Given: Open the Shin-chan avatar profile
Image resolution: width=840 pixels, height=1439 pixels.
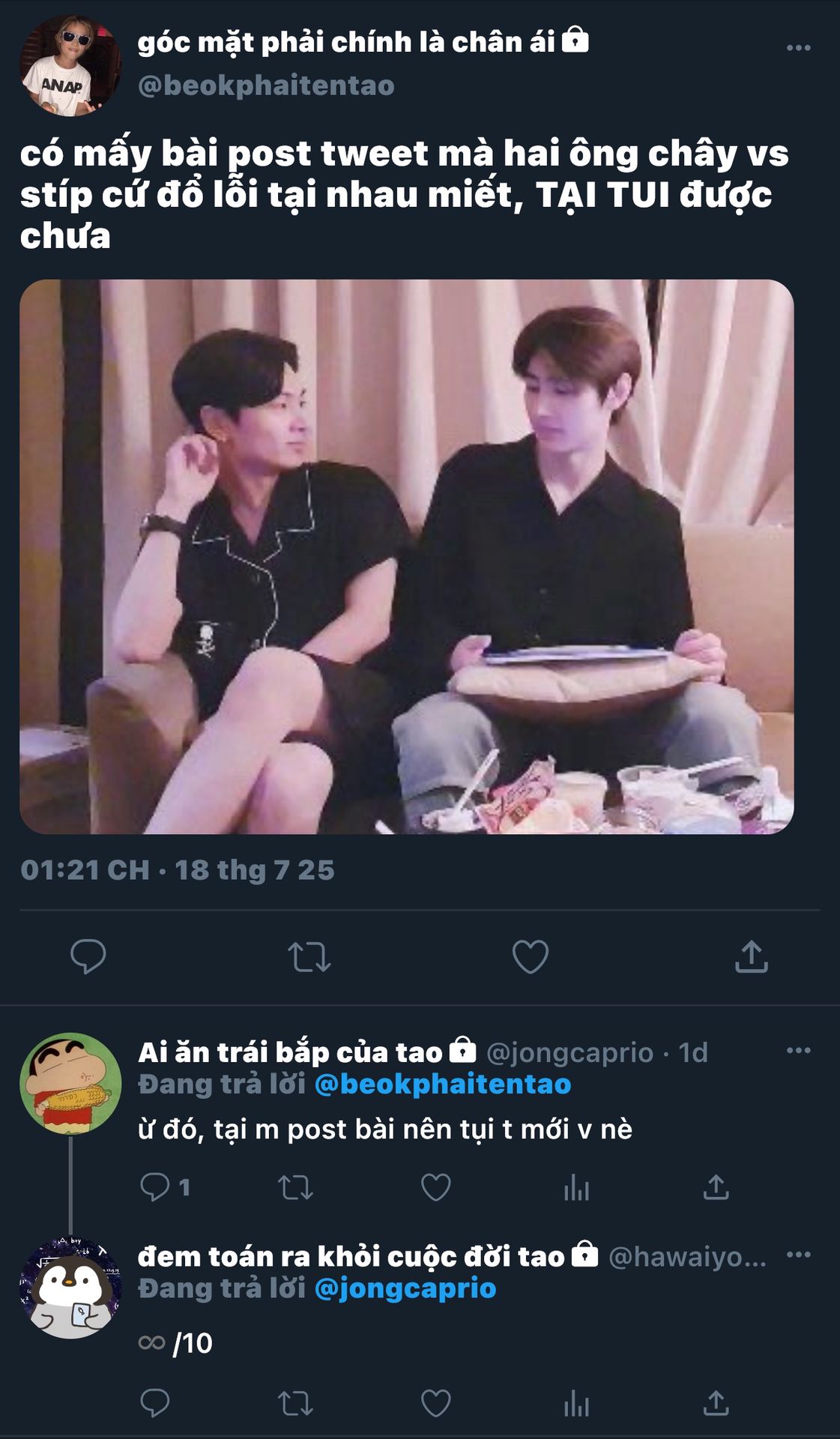Looking at the screenshot, I should pyautogui.click(x=70, y=1083).
